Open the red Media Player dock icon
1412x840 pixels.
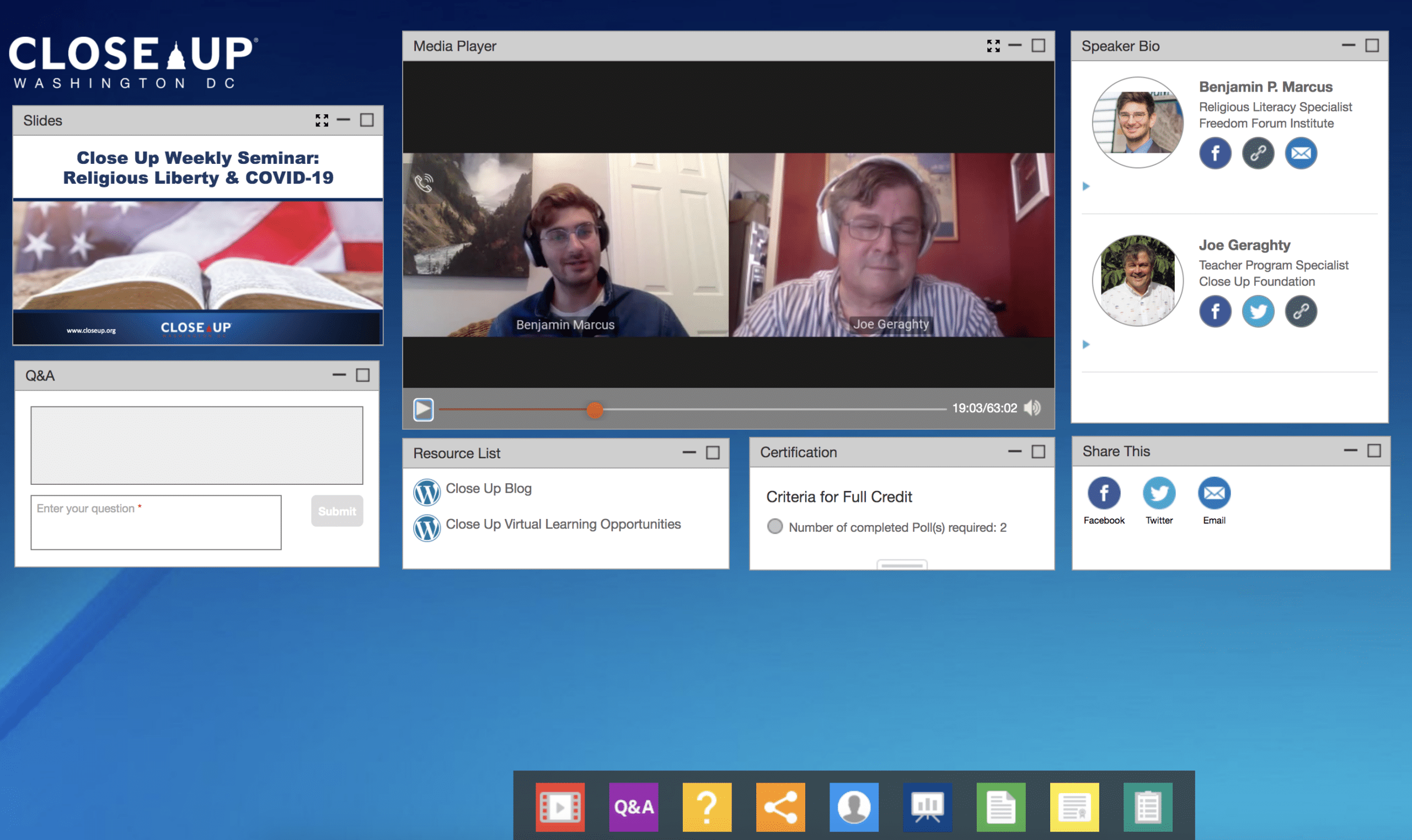(560, 806)
